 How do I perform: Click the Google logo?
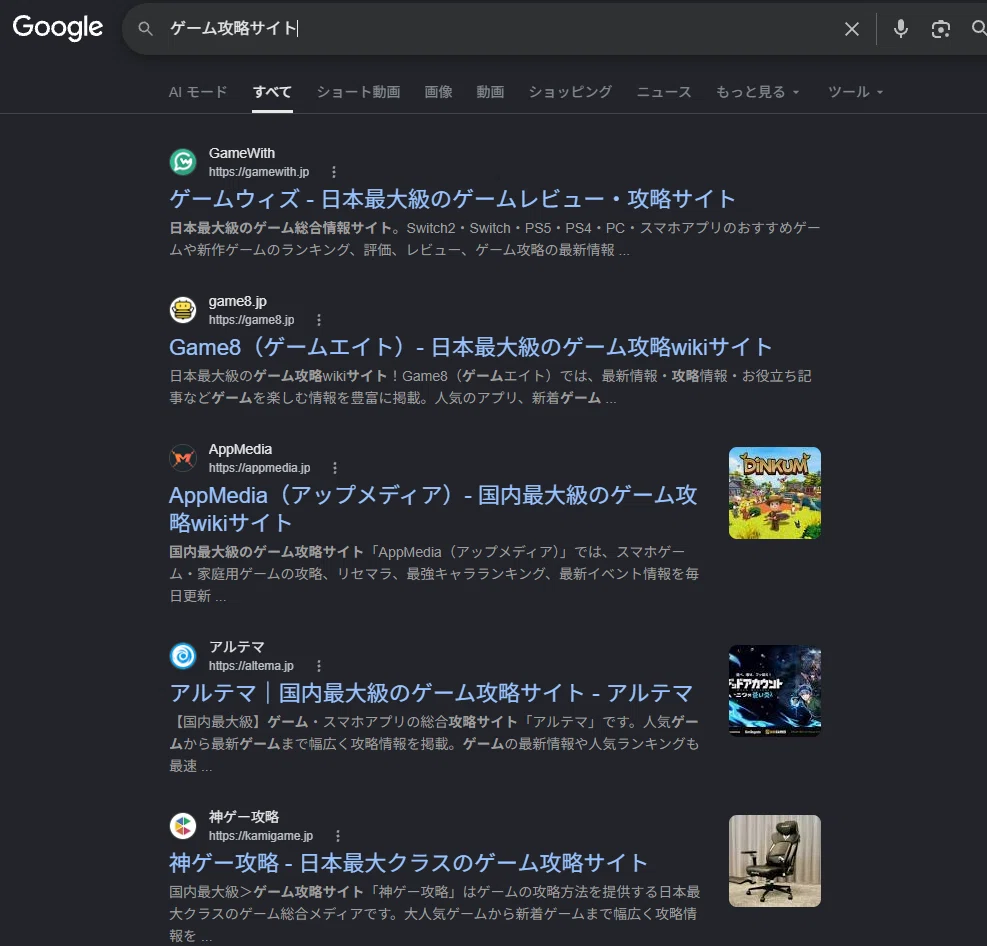(57, 27)
